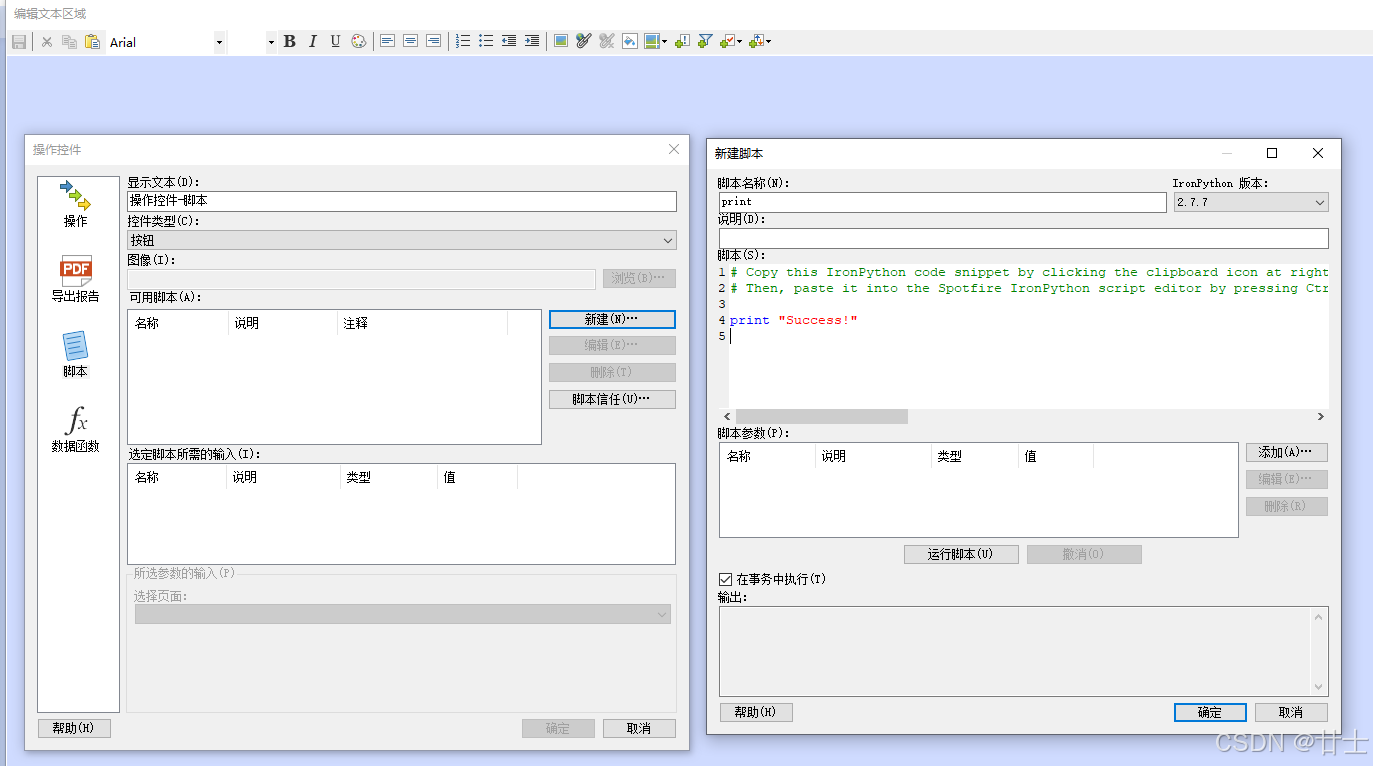Toggle Bold formatting
The width and height of the screenshot is (1373, 766).
(x=290, y=42)
